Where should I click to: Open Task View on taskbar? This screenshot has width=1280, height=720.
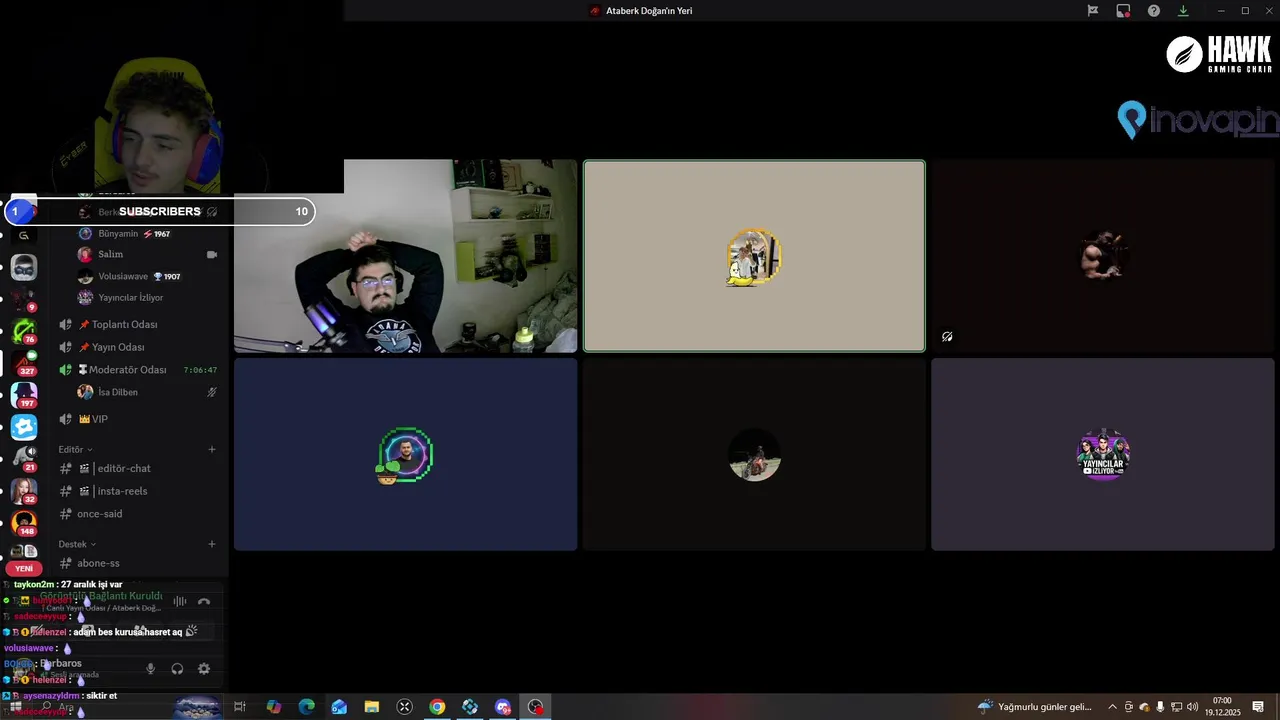(x=240, y=707)
